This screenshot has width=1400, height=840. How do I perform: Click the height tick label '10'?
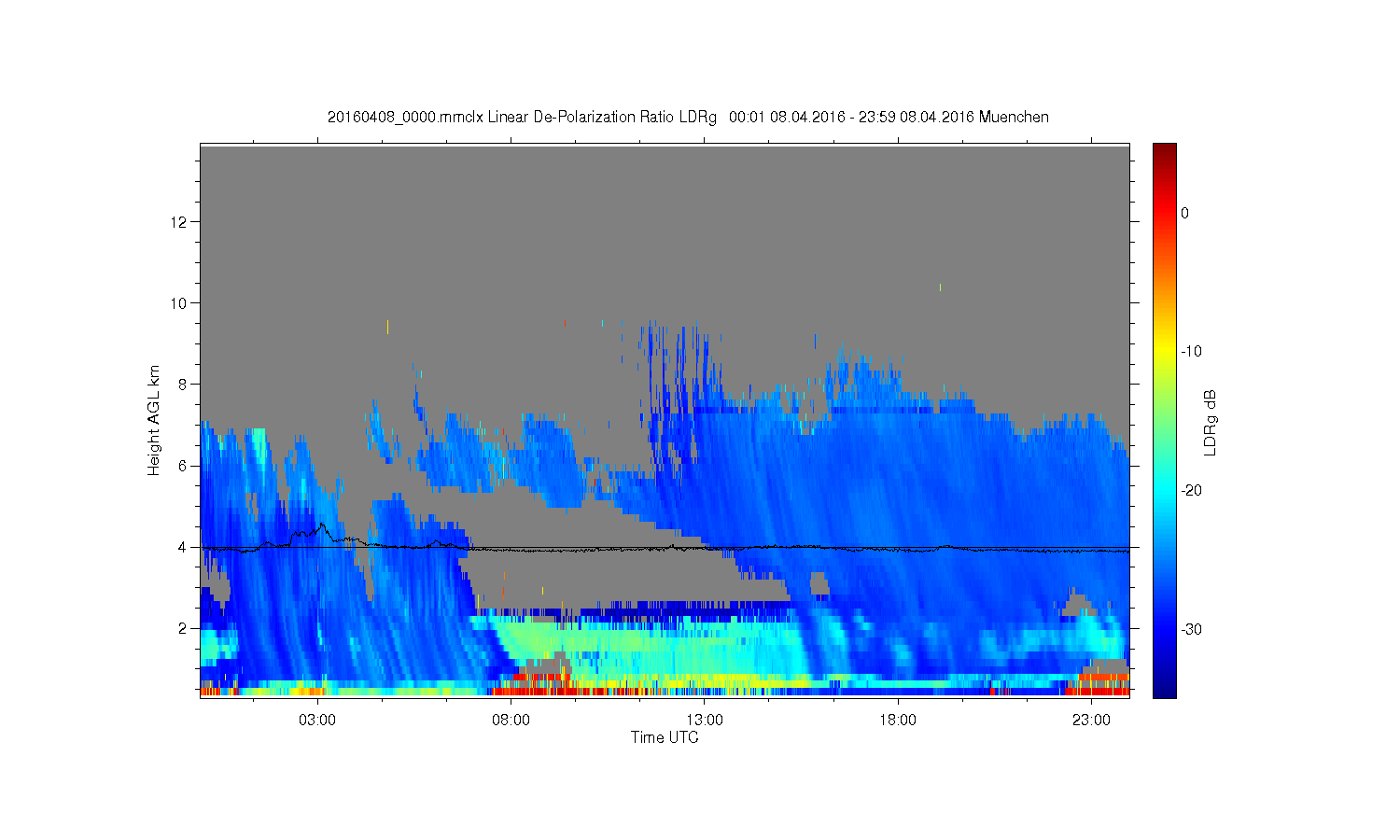(x=178, y=303)
